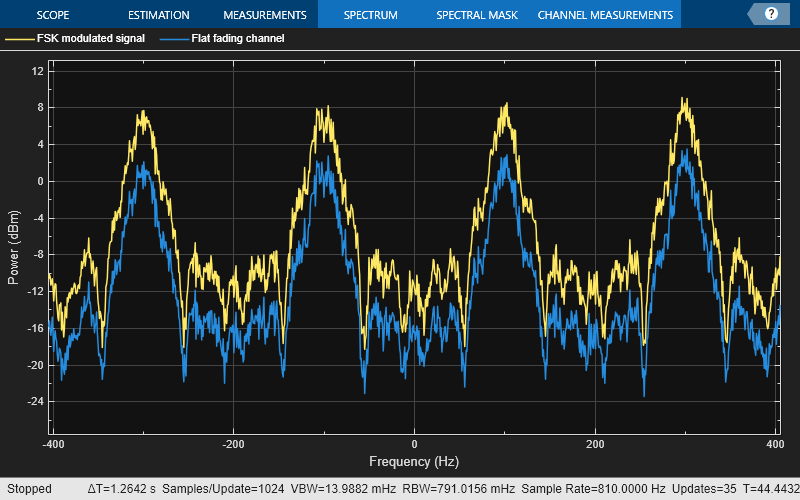800x500 pixels.
Task: Click the ΔT=1.2642 s status entry
Action: 121,489
